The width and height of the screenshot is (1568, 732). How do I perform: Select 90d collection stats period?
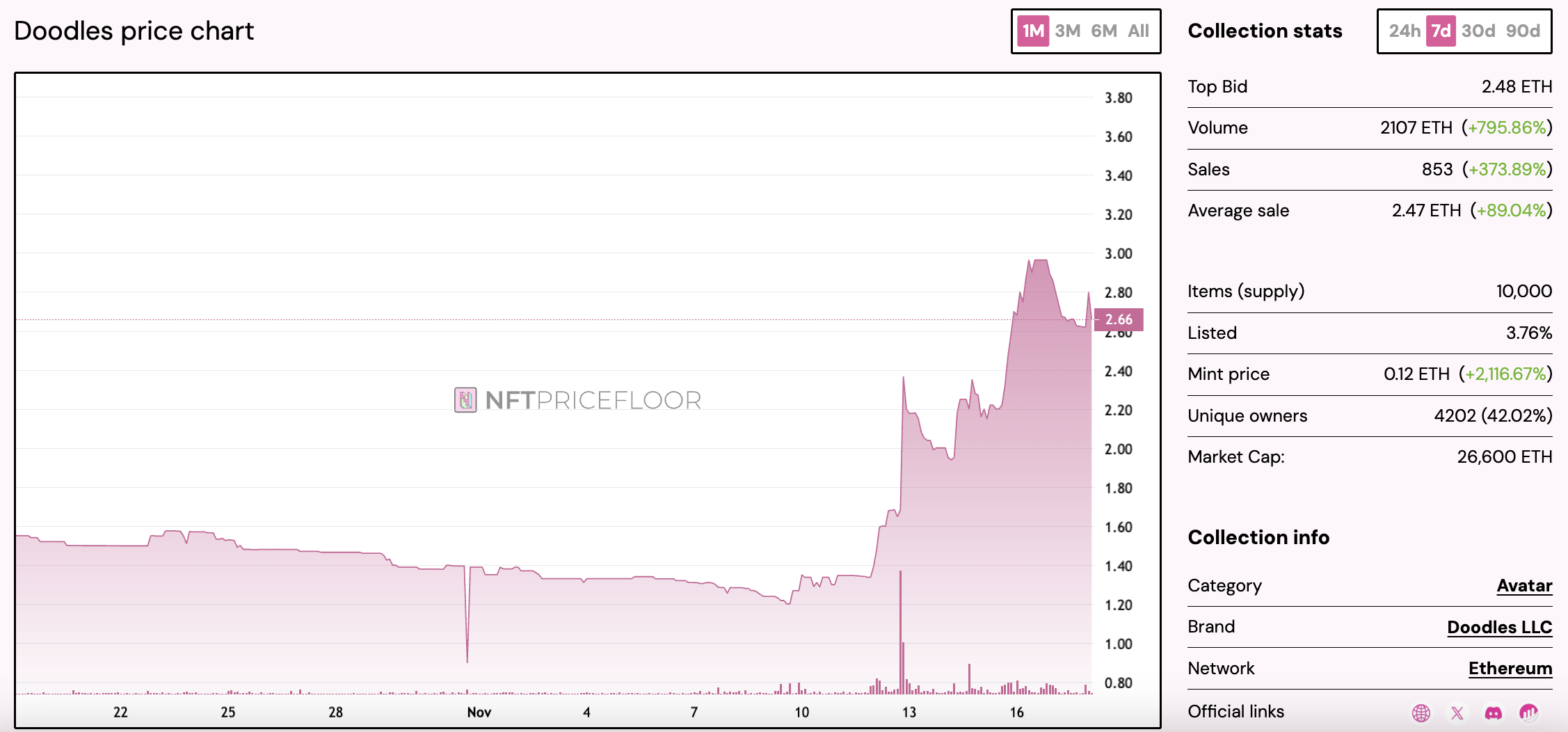[1523, 31]
